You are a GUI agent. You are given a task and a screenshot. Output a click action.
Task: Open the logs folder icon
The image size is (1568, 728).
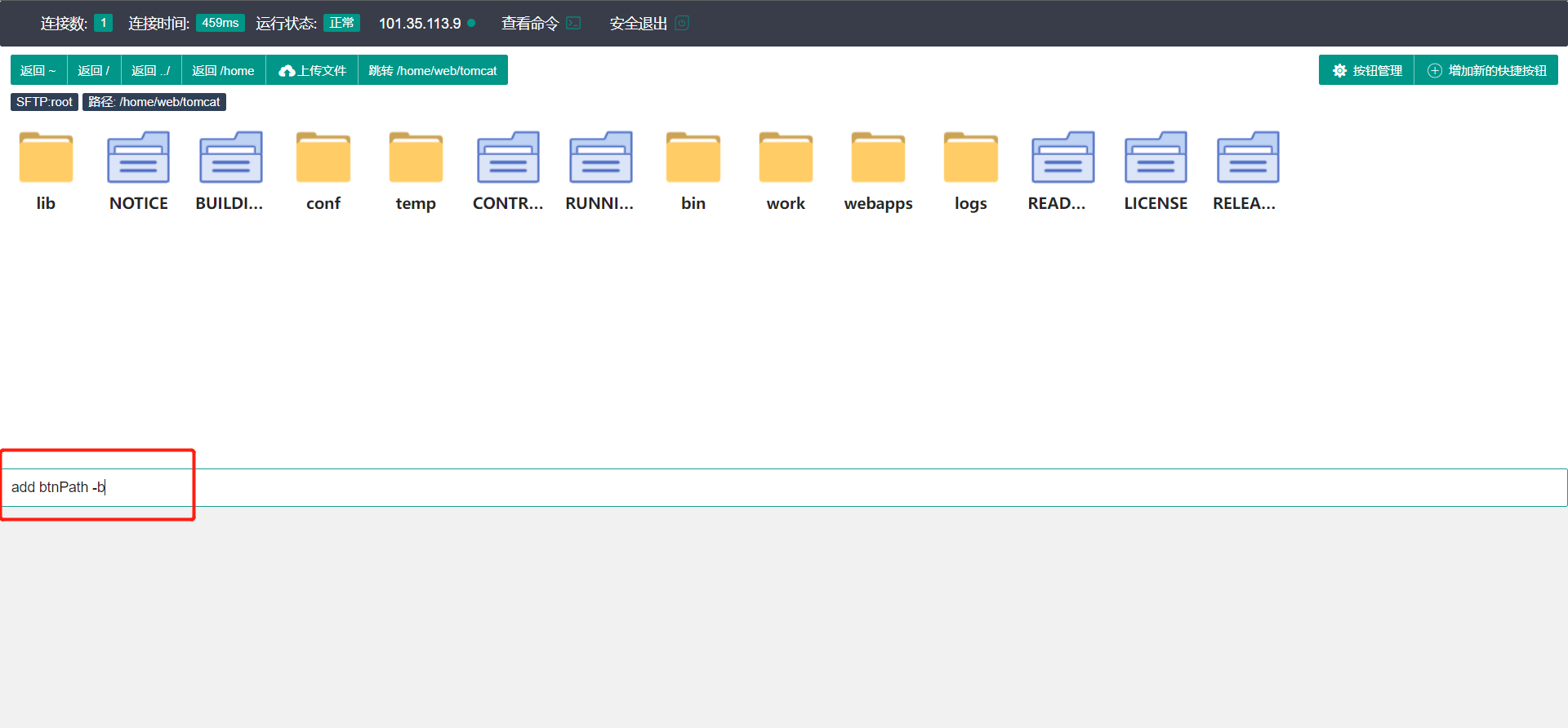tap(971, 157)
